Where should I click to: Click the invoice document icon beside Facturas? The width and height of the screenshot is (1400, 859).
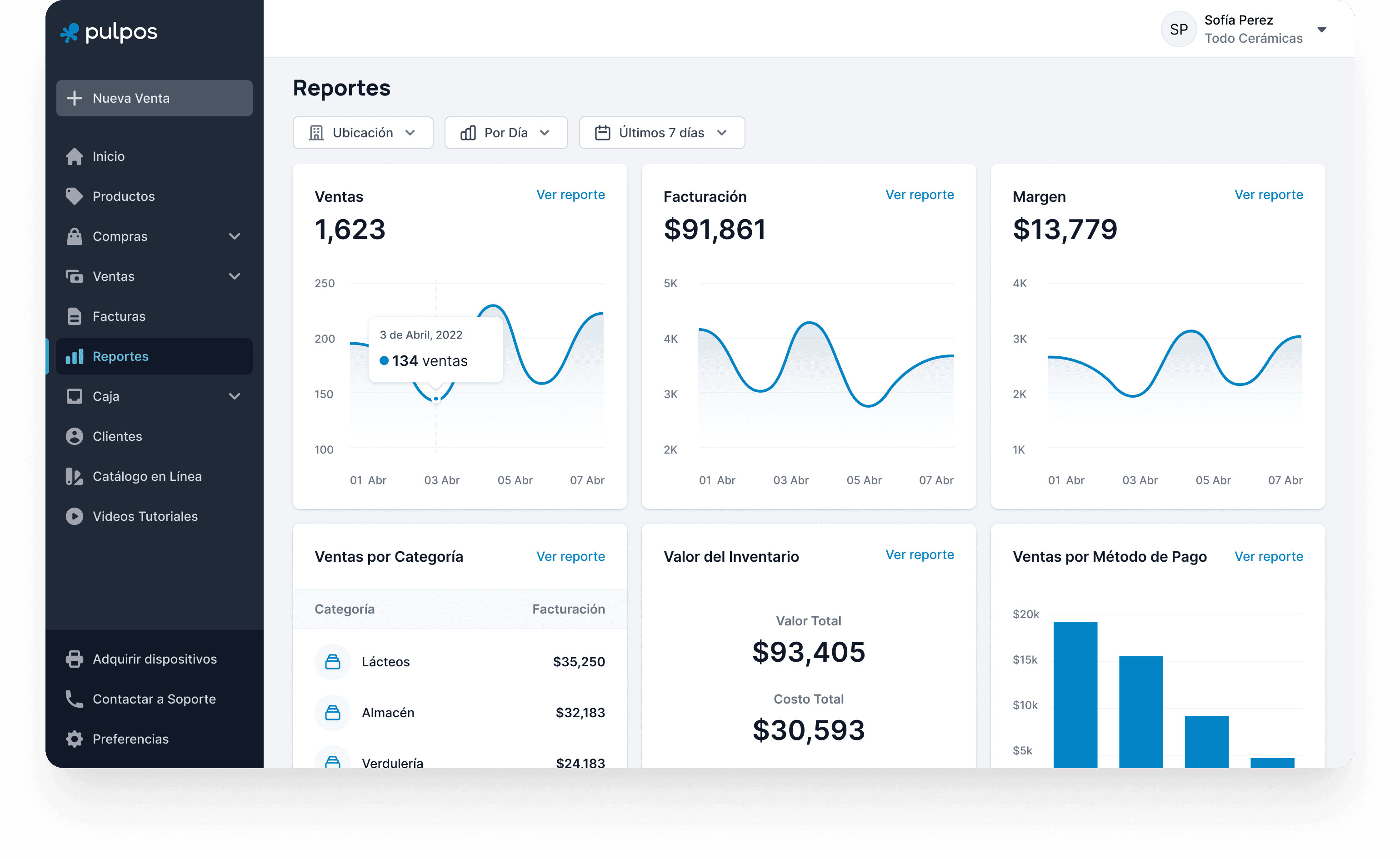pyautogui.click(x=75, y=316)
